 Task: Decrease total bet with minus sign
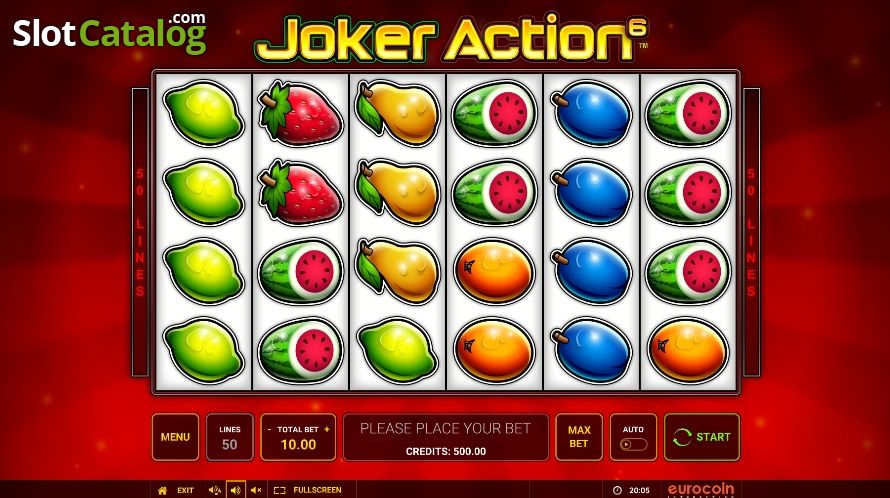pos(269,430)
